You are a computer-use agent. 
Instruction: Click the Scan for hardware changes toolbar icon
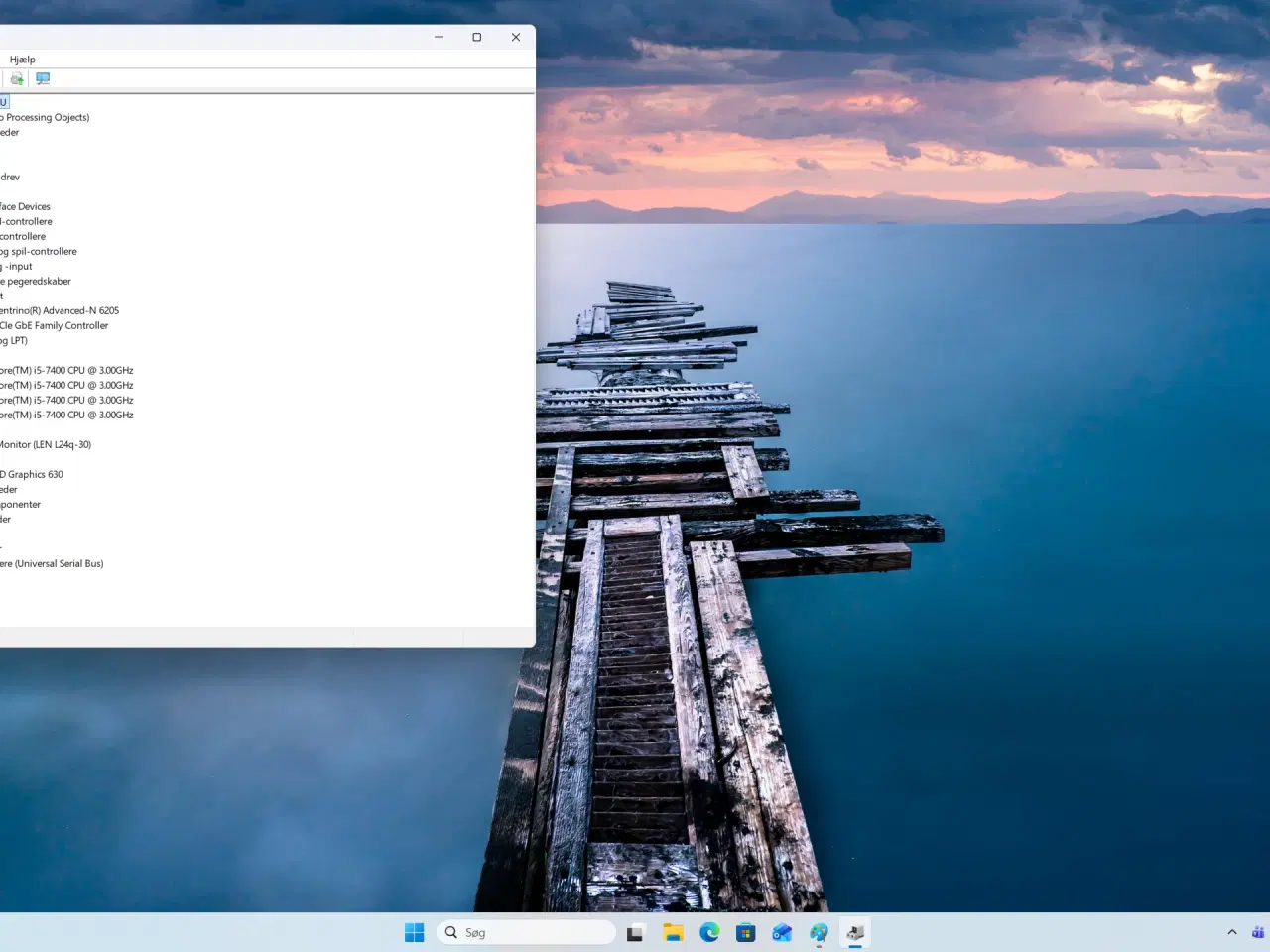point(42,78)
